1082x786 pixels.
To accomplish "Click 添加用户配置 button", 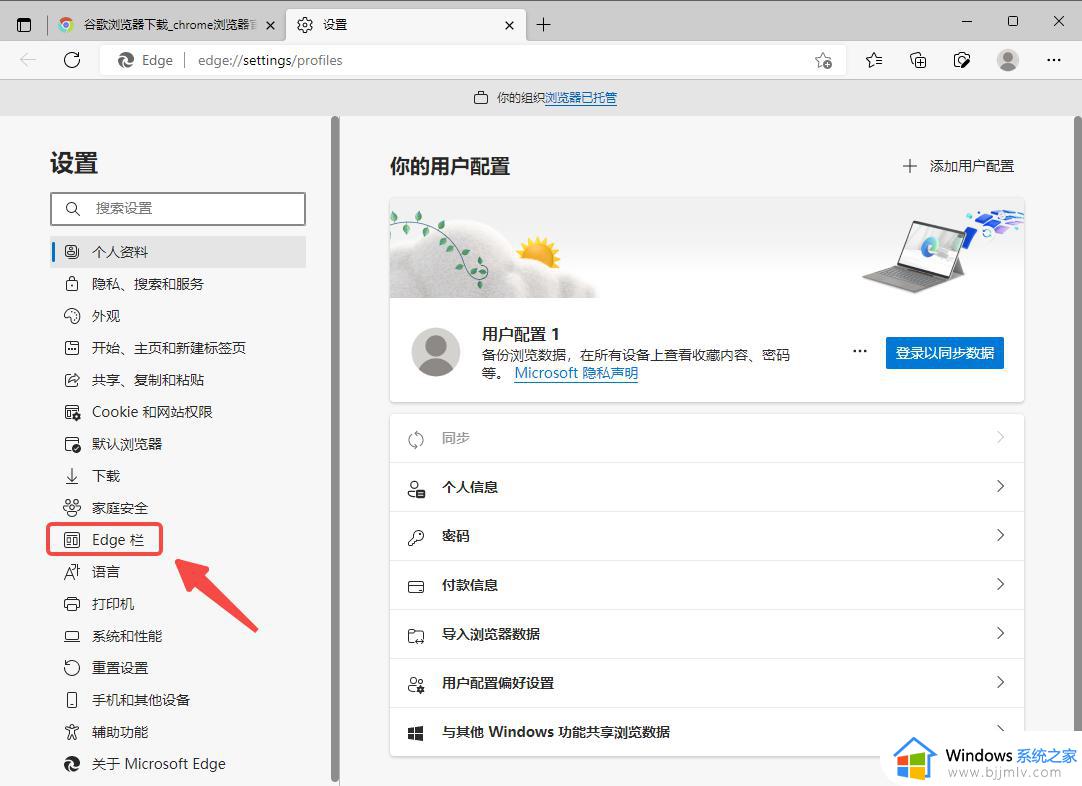I will (x=958, y=166).
